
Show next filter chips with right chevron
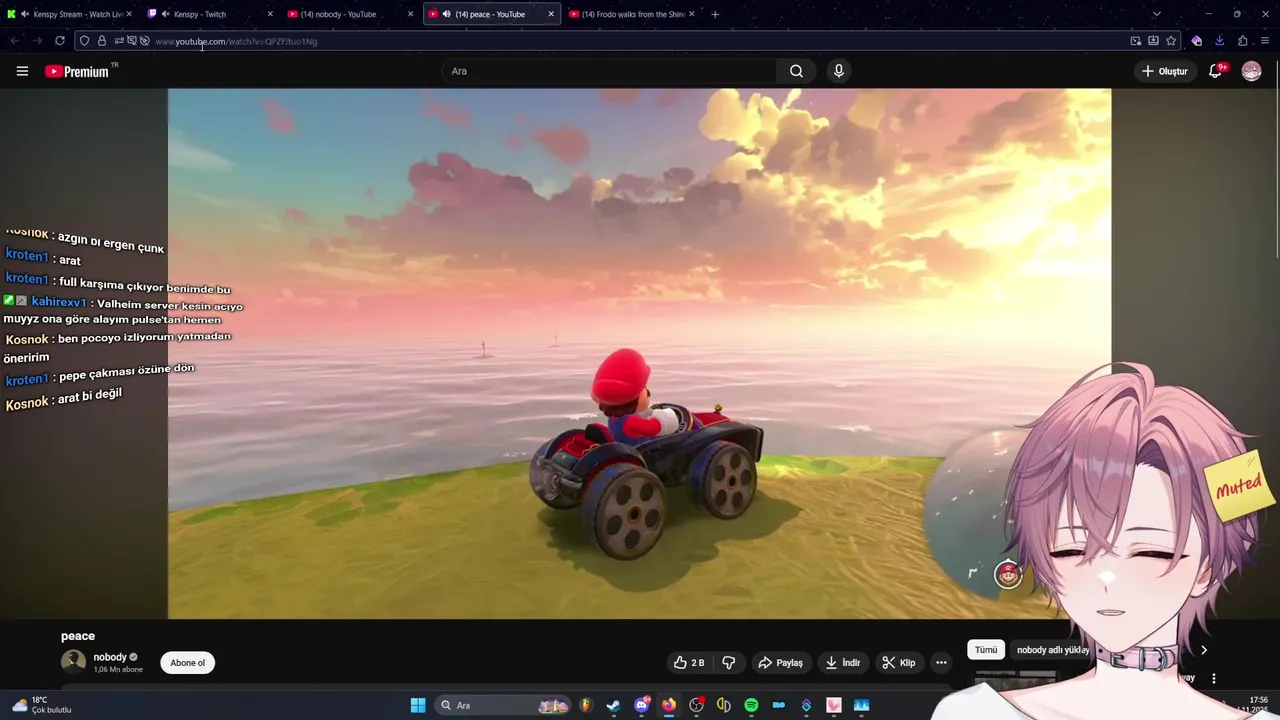pos(1204,650)
